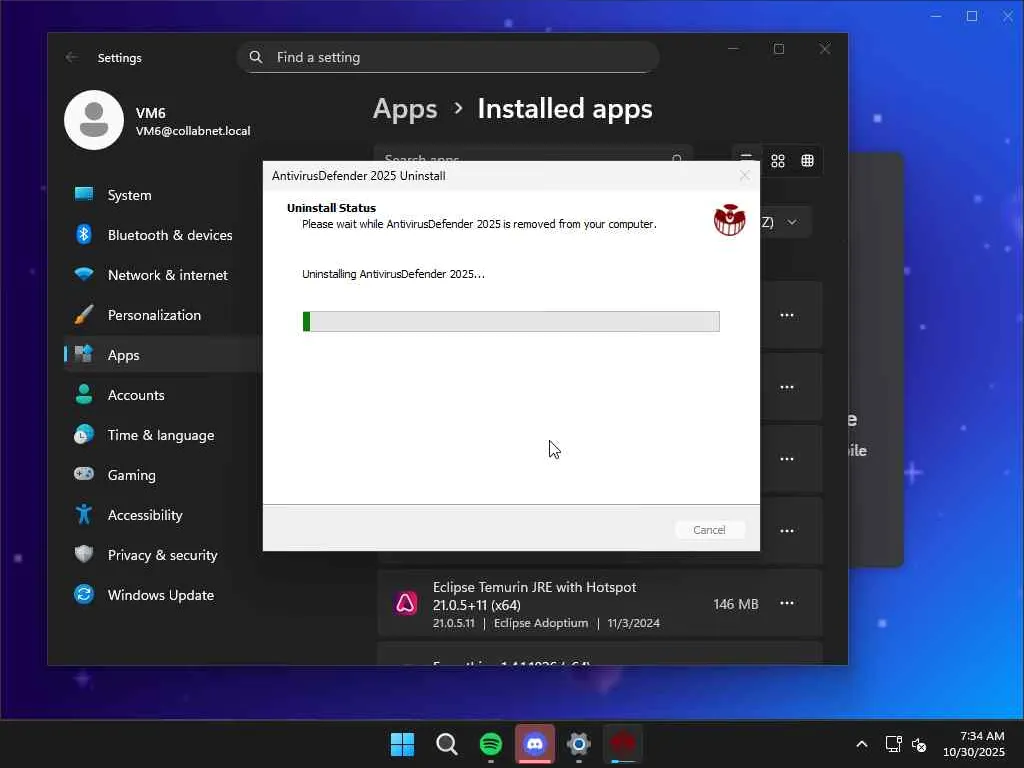The height and width of the screenshot is (768, 1024).
Task: Open Settings gear icon in taskbar
Action: 579,744
